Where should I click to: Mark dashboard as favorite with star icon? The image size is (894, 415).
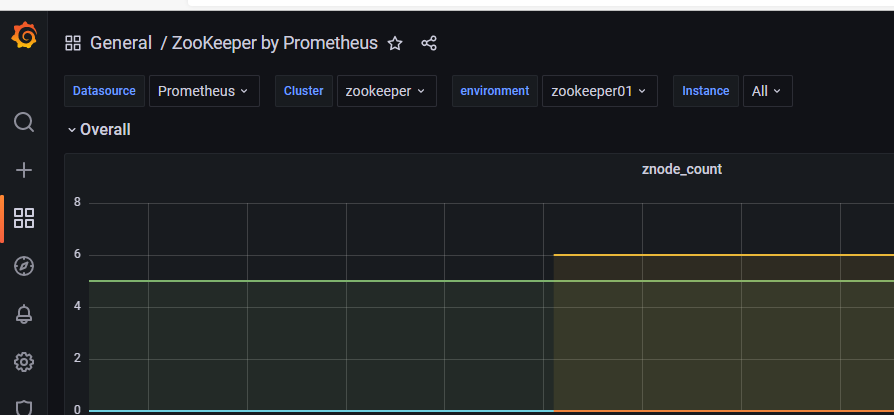click(395, 43)
